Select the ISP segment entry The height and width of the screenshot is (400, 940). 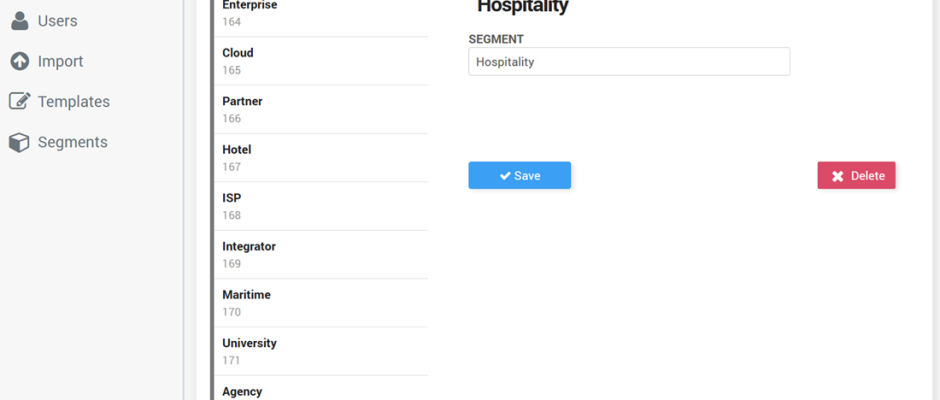coord(321,206)
